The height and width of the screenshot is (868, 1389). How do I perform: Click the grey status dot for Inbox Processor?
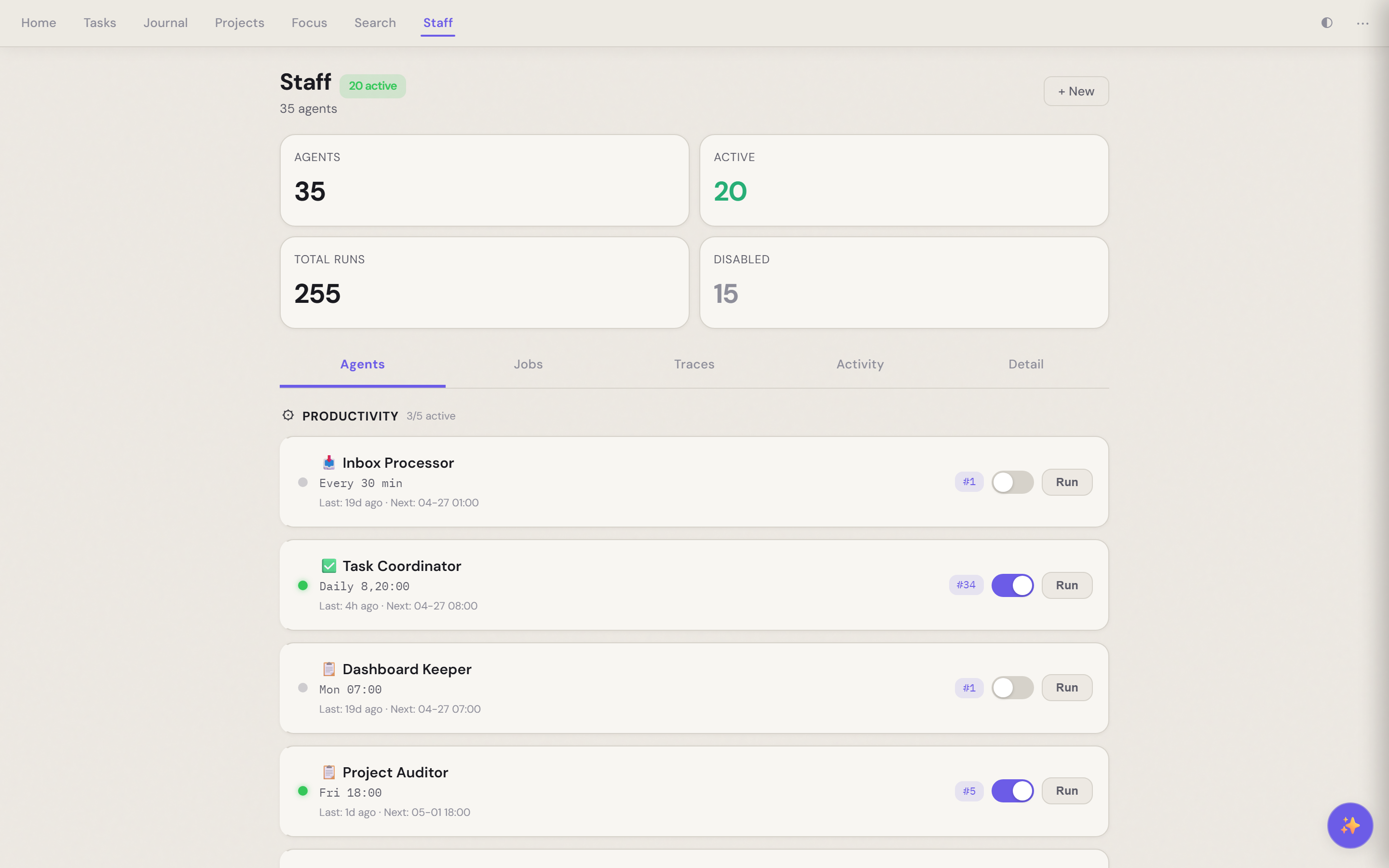coord(303,482)
